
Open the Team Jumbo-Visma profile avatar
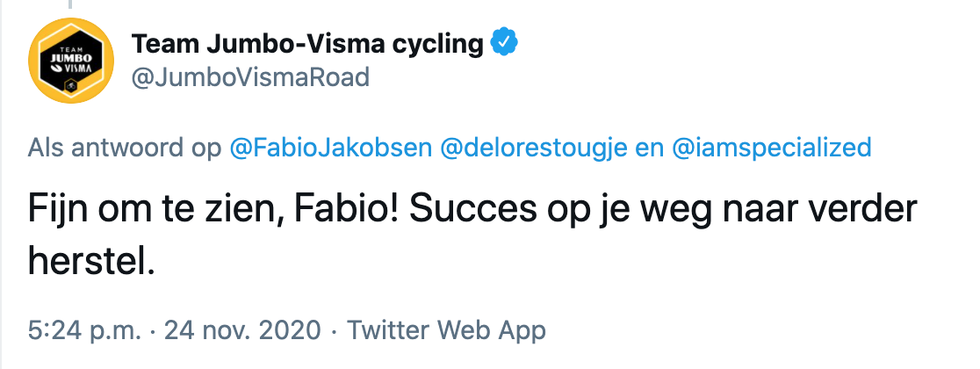point(71,61)
